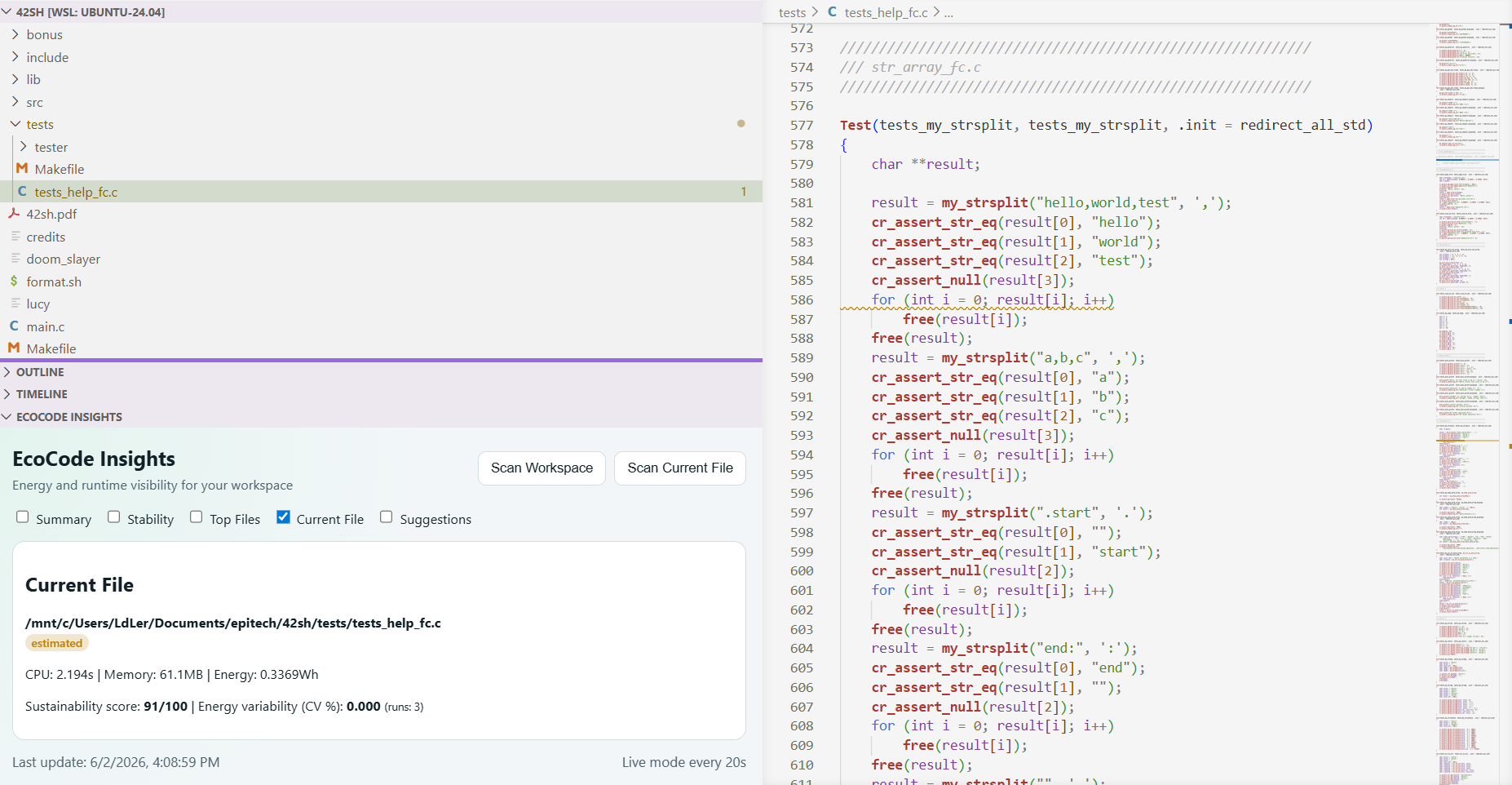Enable the Stability checkbox
The image size is (1512, 785).
[114, 517]
